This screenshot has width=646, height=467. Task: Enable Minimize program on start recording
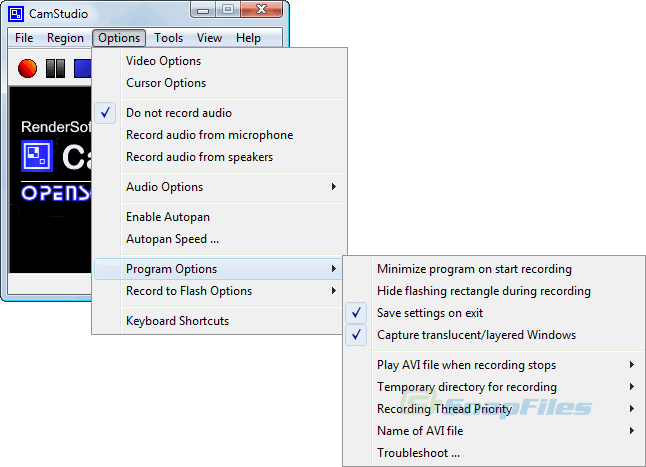(x=494, y=269)
